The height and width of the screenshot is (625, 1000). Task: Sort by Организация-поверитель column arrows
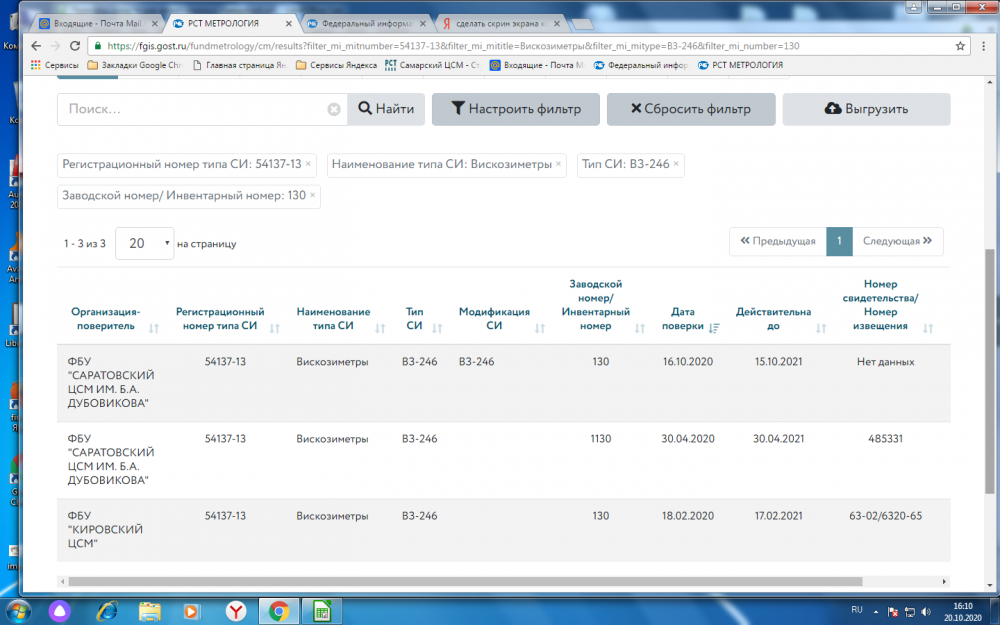point(154,328)
